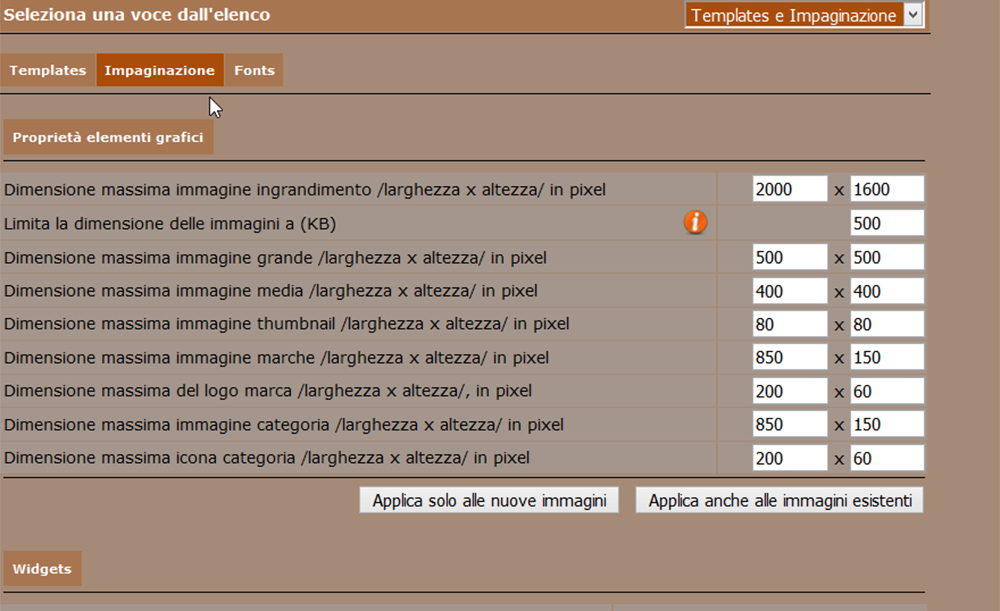Click 'Dimensione massima immagine ingrandimento' label
This screenshot has height=611, width=1000.
tap(305, 190)
